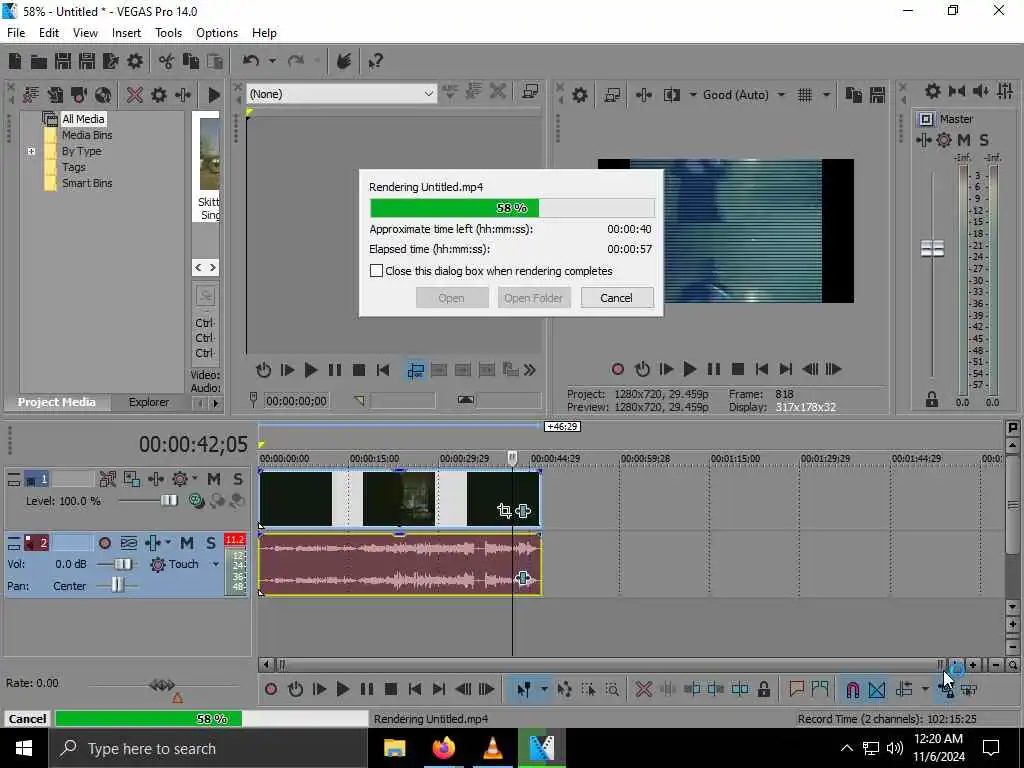Click Video Output FX icon in preview toolbar
1024x768 pixels.
643,95
